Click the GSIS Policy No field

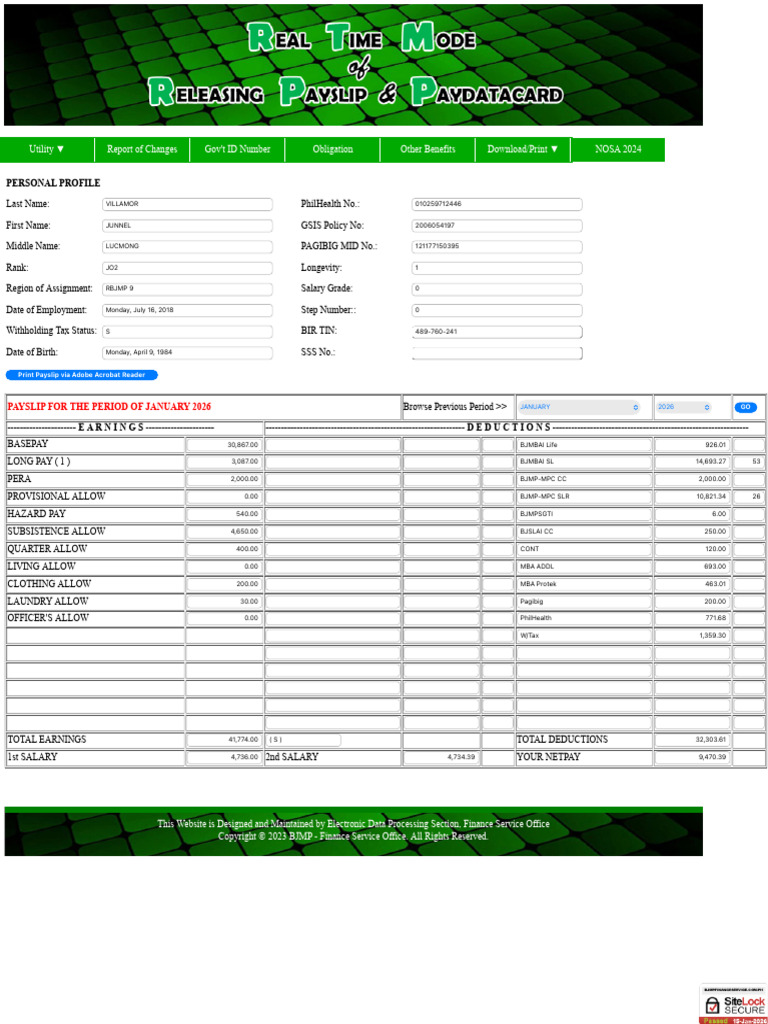tap(497, 226)
